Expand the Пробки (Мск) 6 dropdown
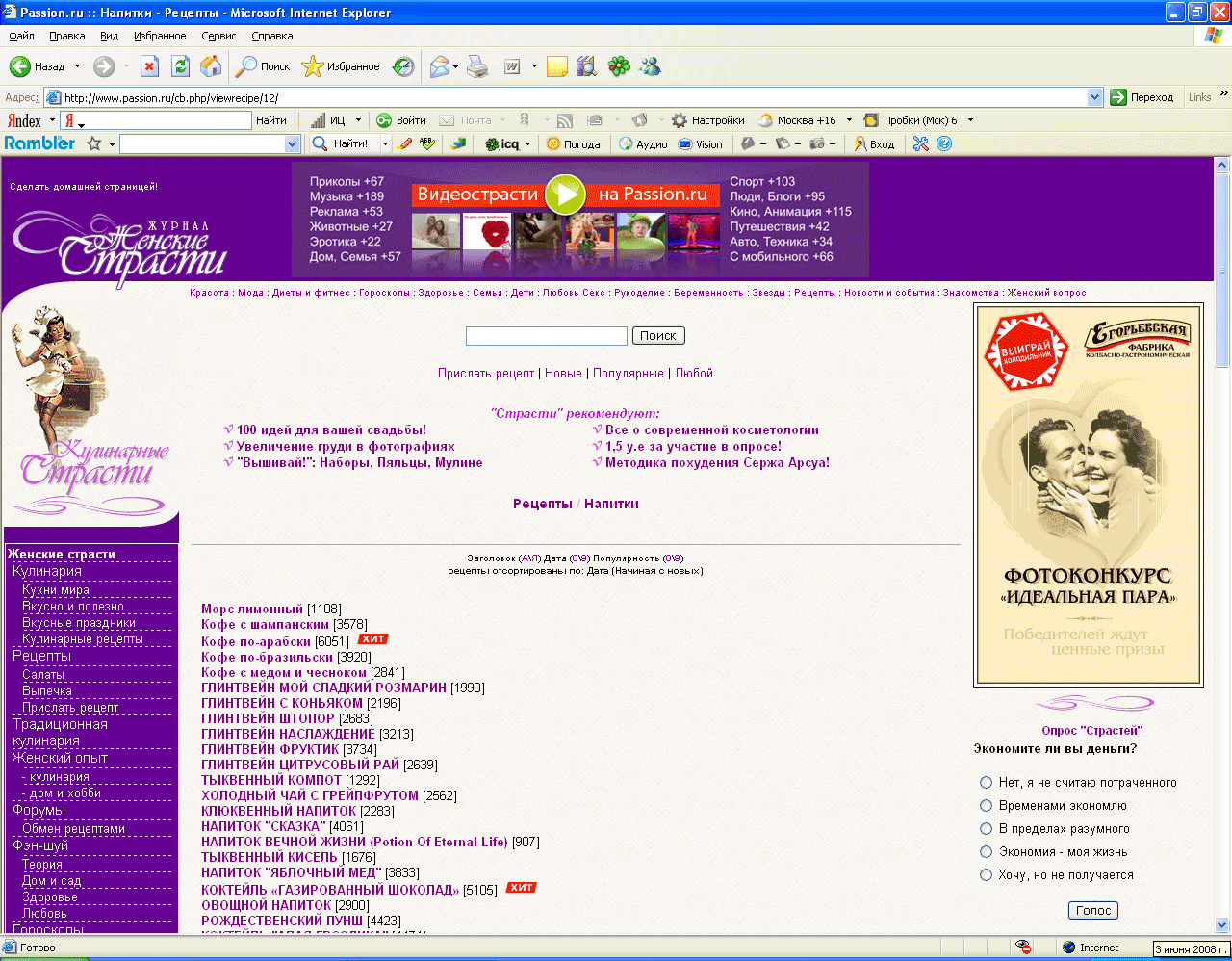Image resolution: width=1232 pixels, height=961 pixels. pos(970,120)
